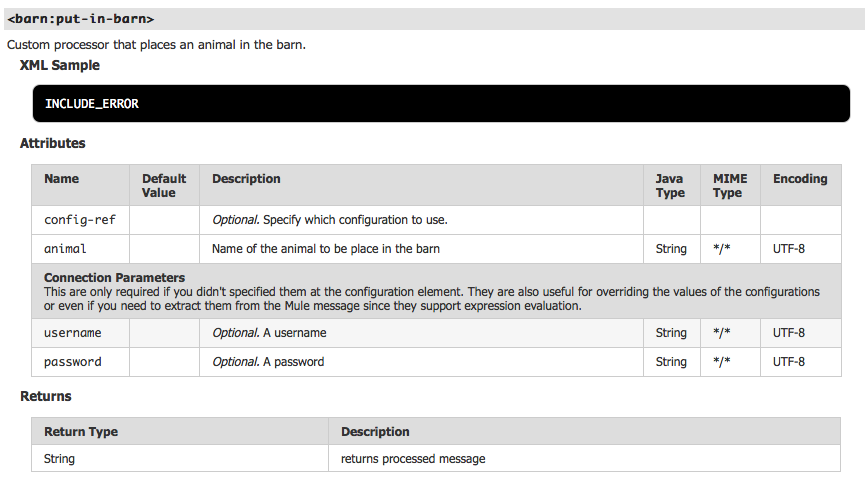Select the password attribute name
Image resolution: width=865 pixels, height=495 pixels.
(x=73, y=362)
